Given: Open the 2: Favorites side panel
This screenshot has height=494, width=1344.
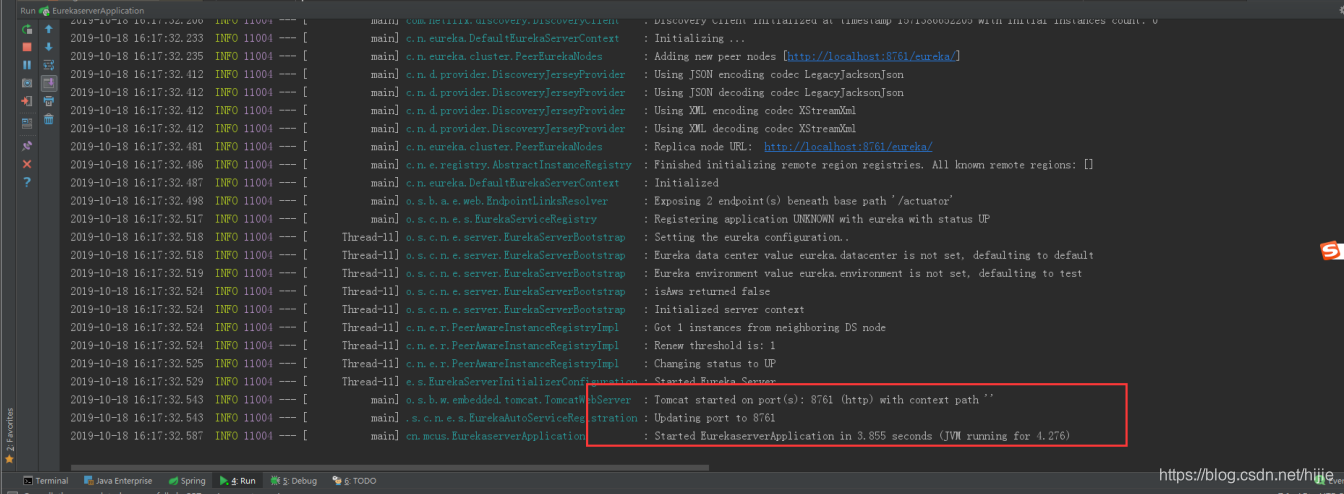Looking at the screenshot, I should [x=10, y=433].
